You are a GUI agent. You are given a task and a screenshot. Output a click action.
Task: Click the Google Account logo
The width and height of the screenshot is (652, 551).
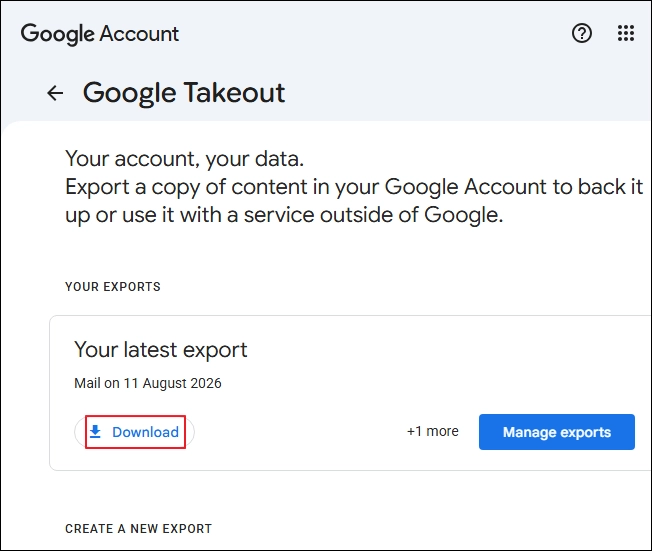tap(100, 34)
